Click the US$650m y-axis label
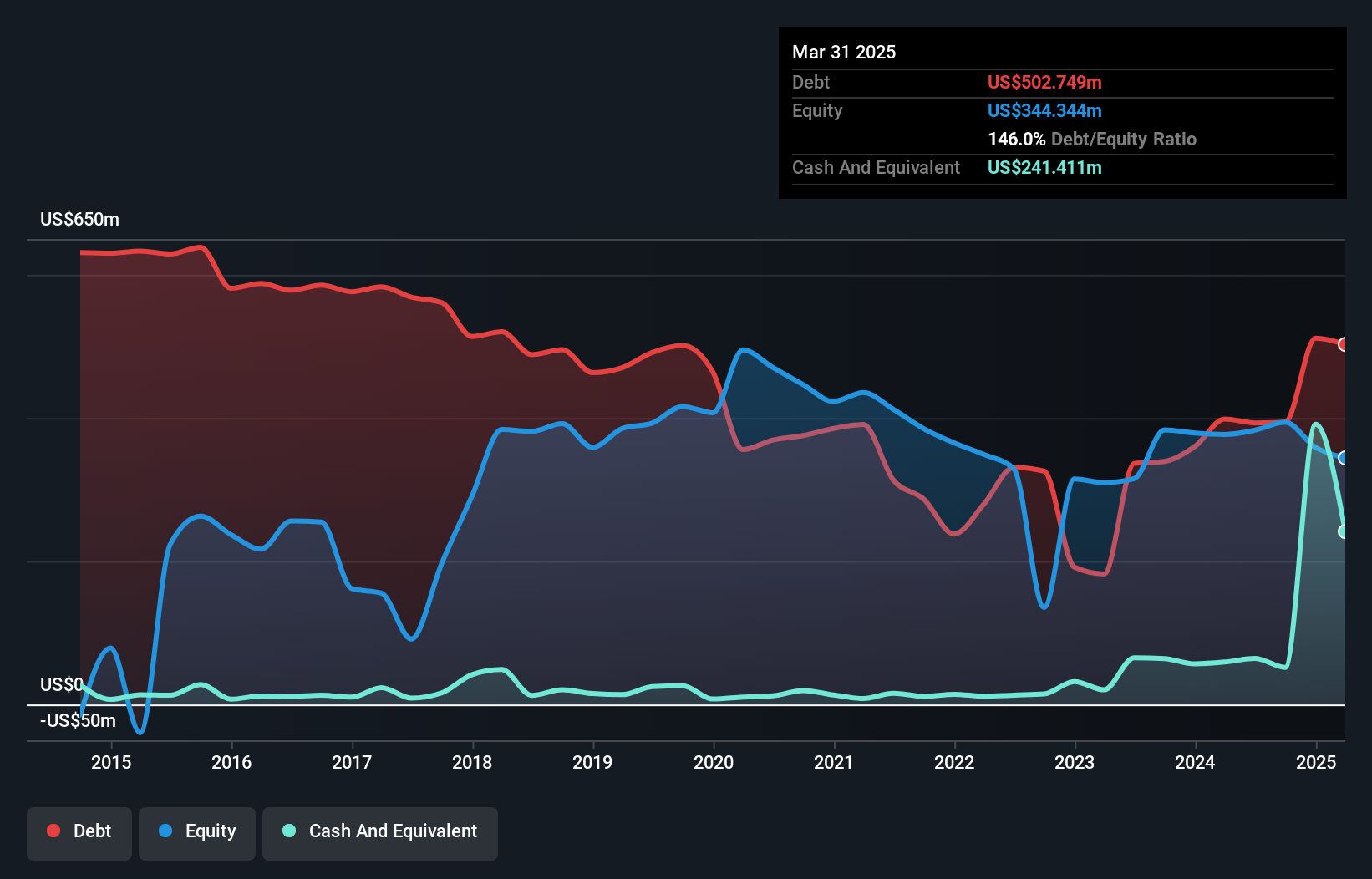The image size is (1372, 879). (x=79, y=220)
